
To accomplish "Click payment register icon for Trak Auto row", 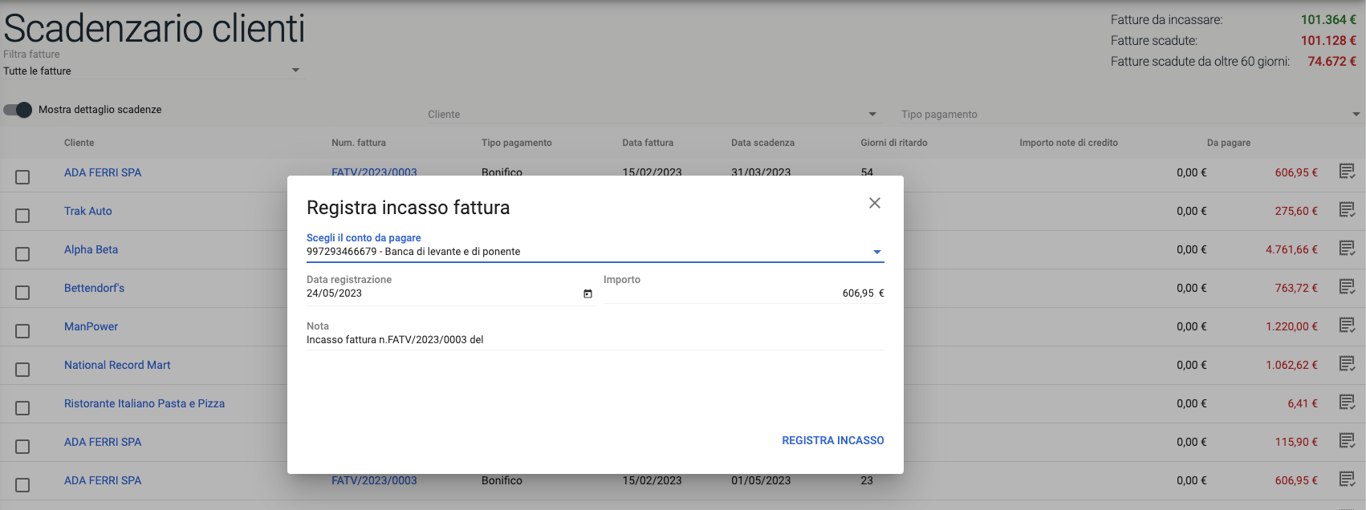I will (1346, 211).
